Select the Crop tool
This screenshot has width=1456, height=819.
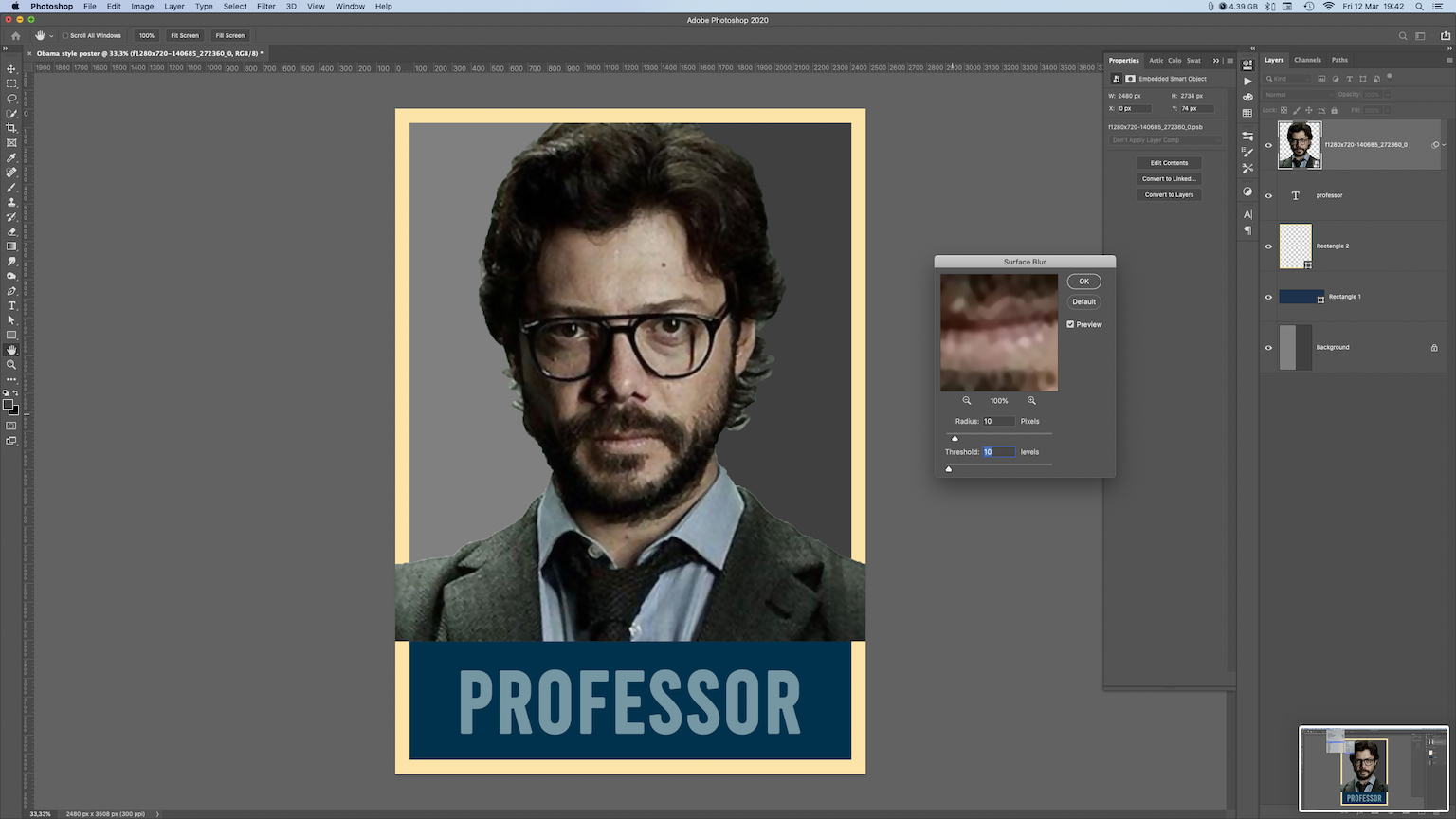point(11,128)
